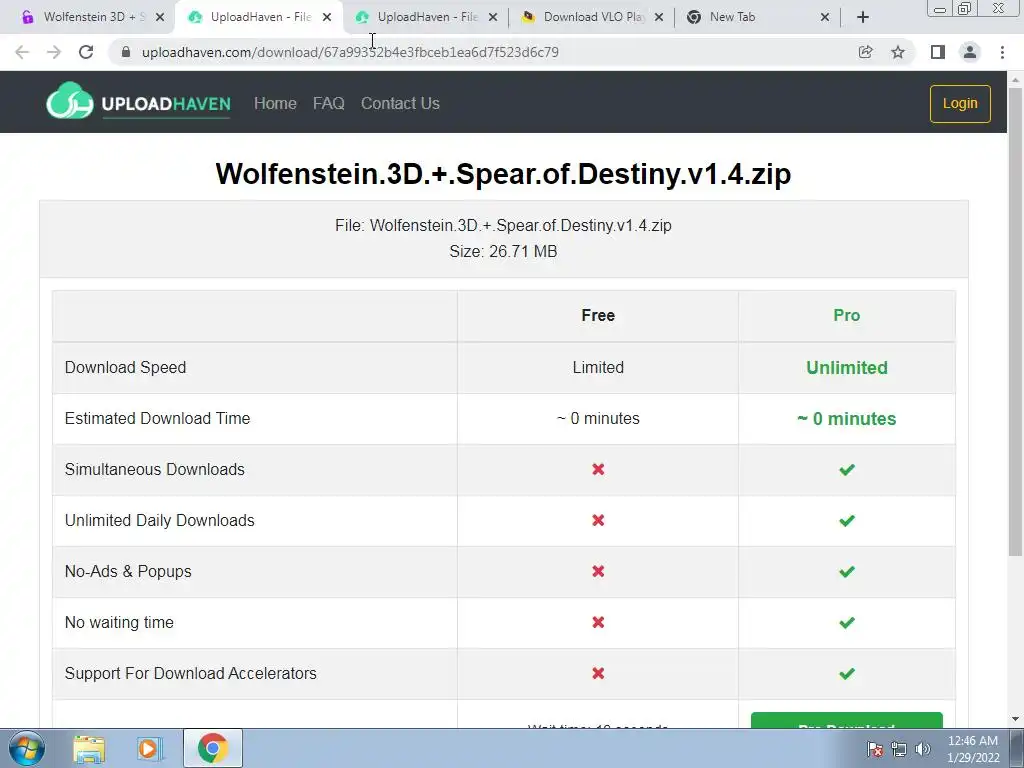1024x768 pixels.
Task: Click the red X for Simultaneous Downloads Free
Action: coord(598,469)
